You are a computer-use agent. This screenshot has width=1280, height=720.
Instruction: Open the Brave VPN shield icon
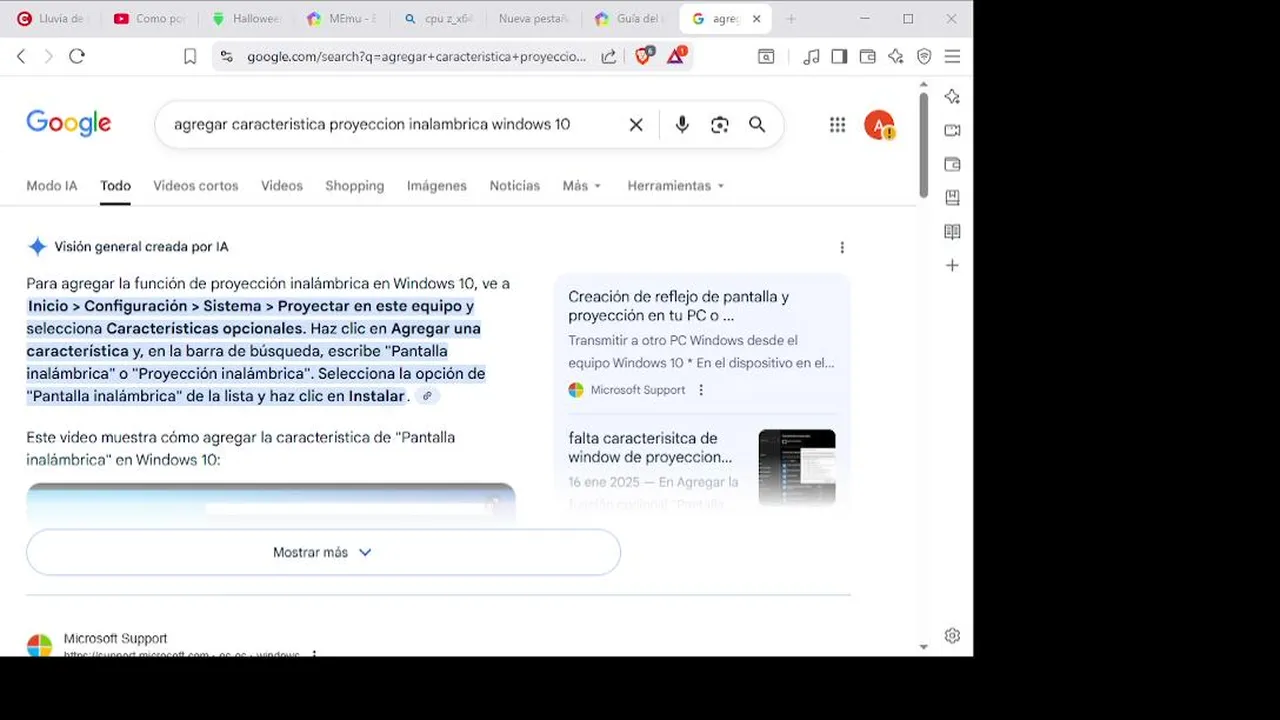(x=924, y=57)
